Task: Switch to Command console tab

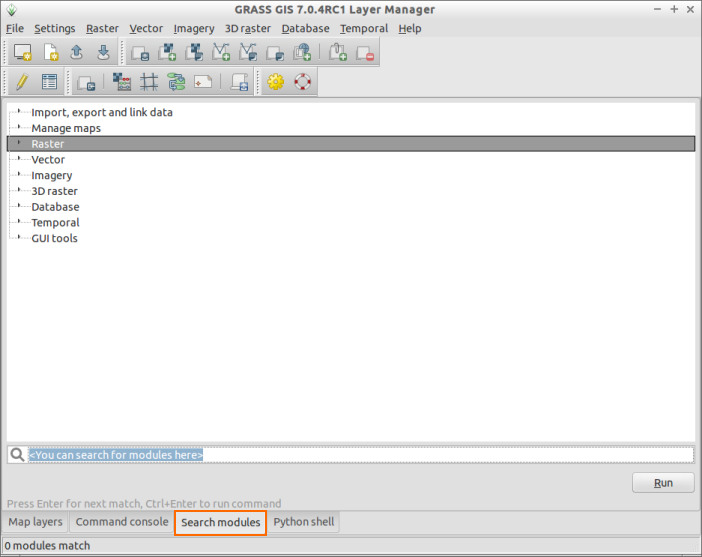Action: [122, 522]
